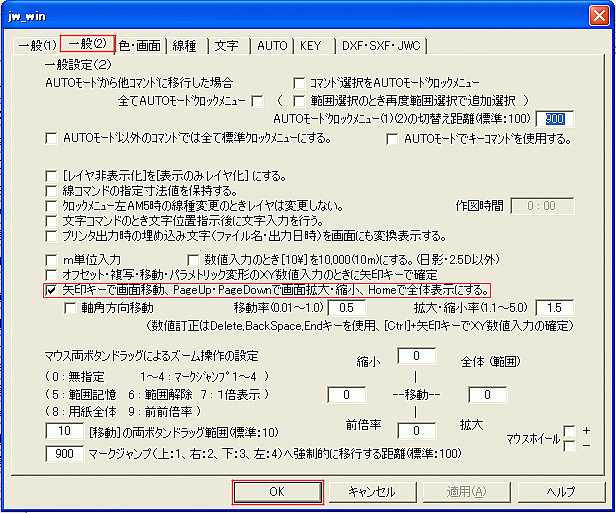
Task: Open the AUTO tab
Action: (272, 46)
